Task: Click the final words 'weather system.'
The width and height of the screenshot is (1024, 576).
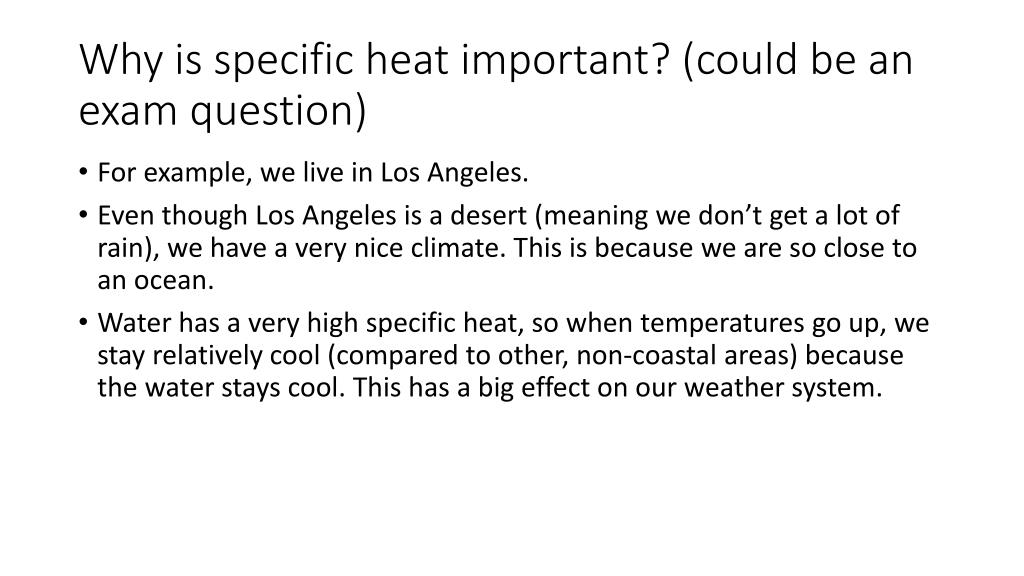Action: click(x=784, y=388)
